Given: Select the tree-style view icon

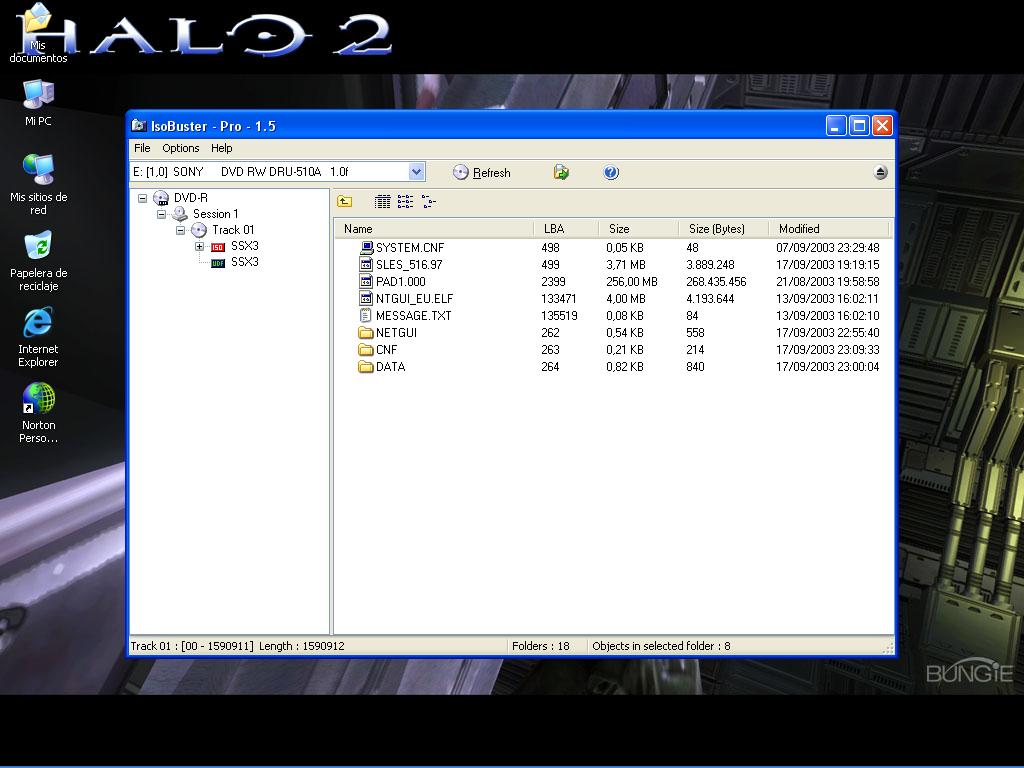Looking at the screenshot, I should 428,202.
